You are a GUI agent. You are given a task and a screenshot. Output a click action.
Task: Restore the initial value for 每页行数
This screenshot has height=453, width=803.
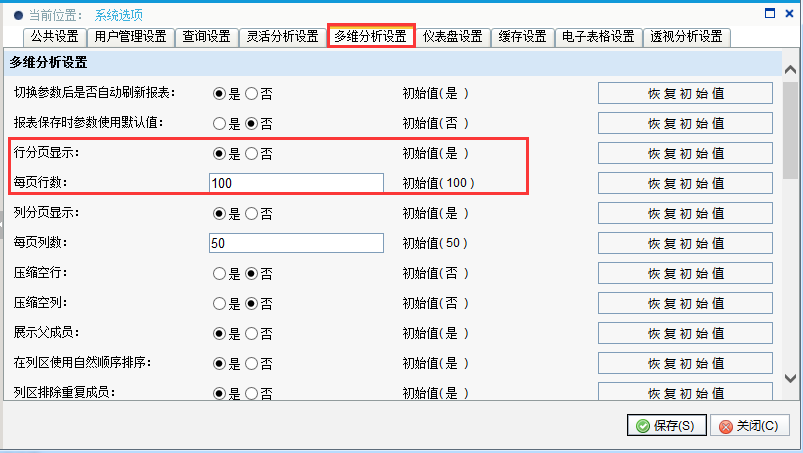point(685,183)
